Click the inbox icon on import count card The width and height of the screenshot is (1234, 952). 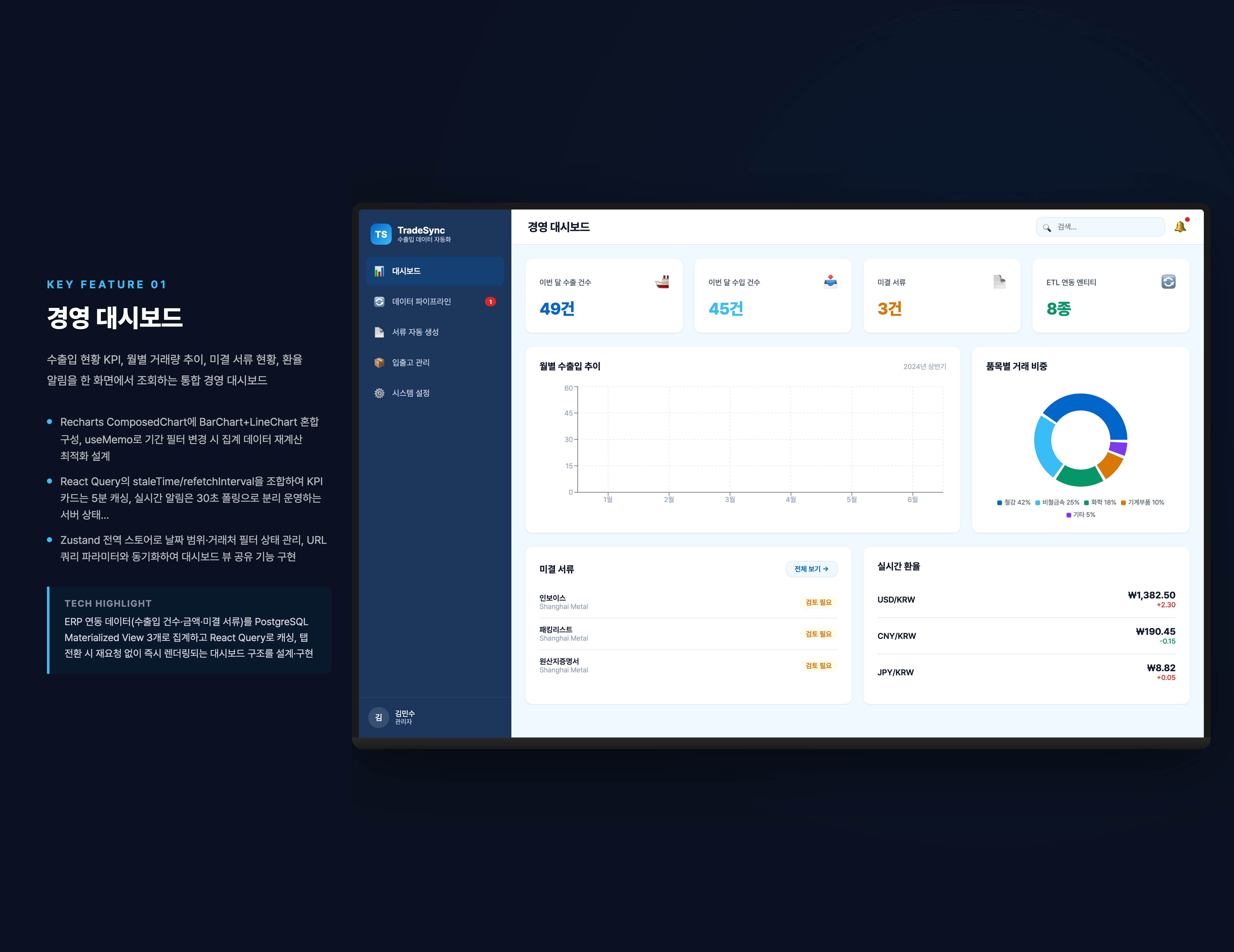[830, 281]
